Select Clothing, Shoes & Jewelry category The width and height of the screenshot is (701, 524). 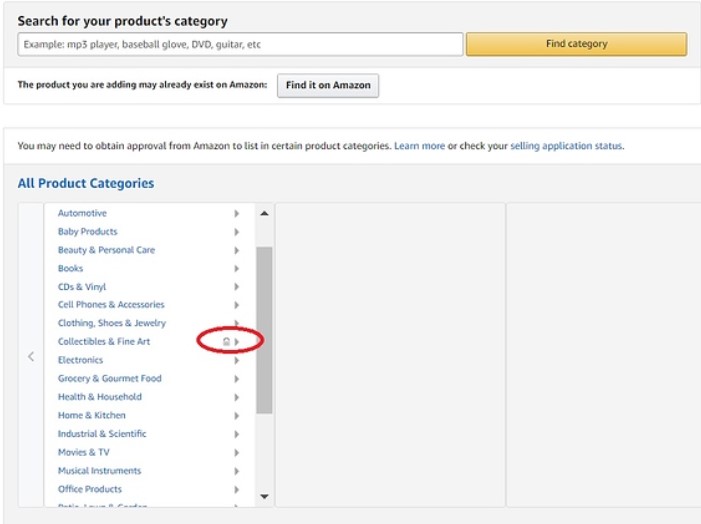[112, 323]
